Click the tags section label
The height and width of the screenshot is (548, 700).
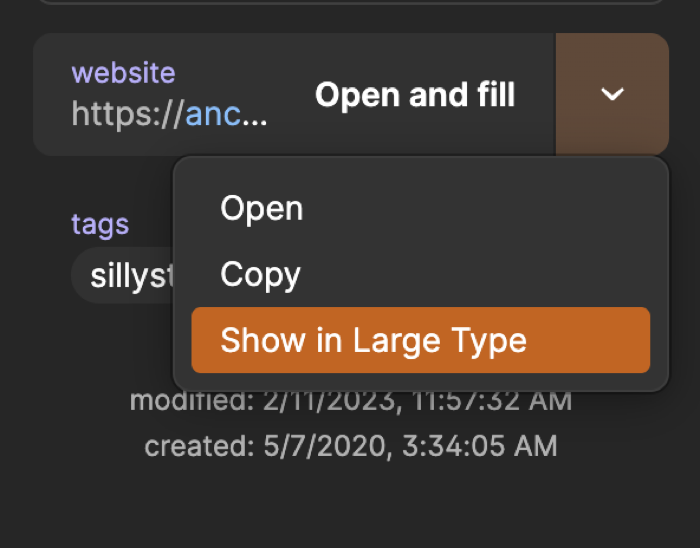tap(100, 224)
